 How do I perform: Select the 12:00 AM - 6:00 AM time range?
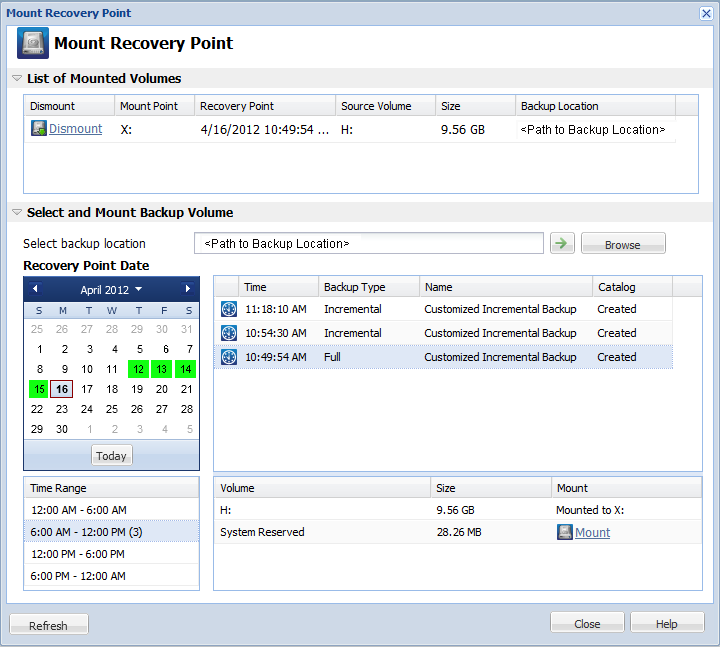tap(77, 510)
